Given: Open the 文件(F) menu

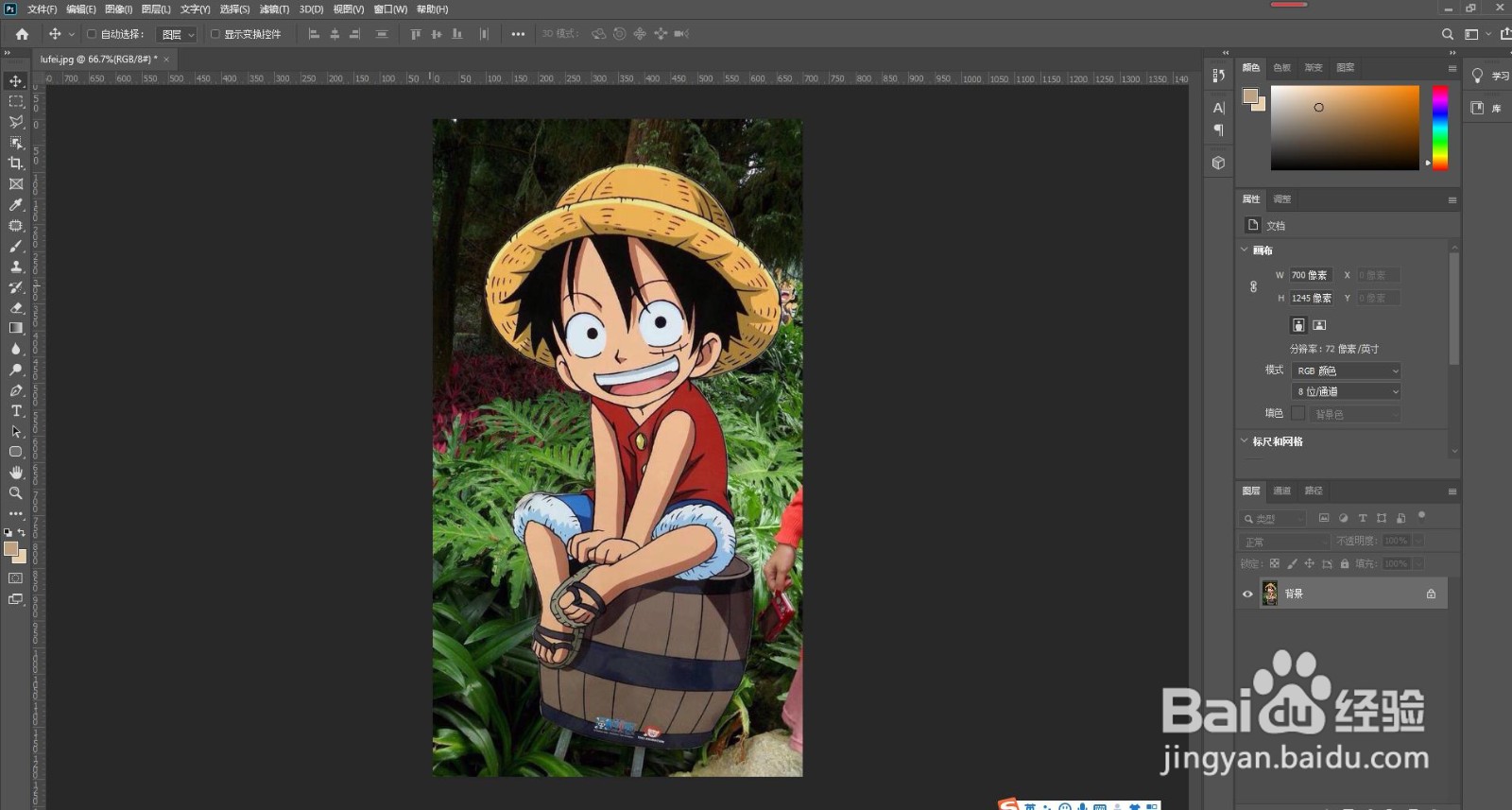Looking at the screenshot, I should click(x=42, y=9).
